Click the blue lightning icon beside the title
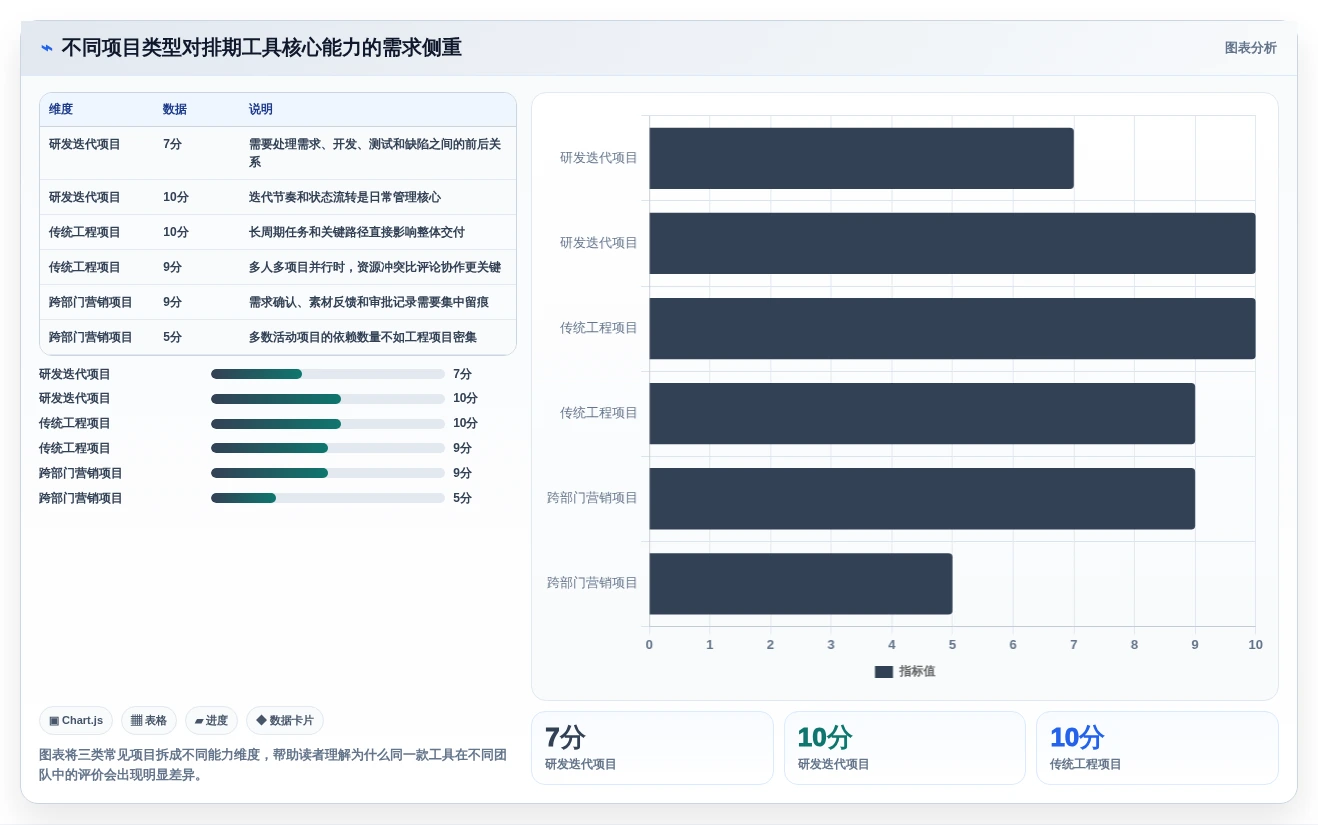The image size is (1318, 825). tap(47, 48)
